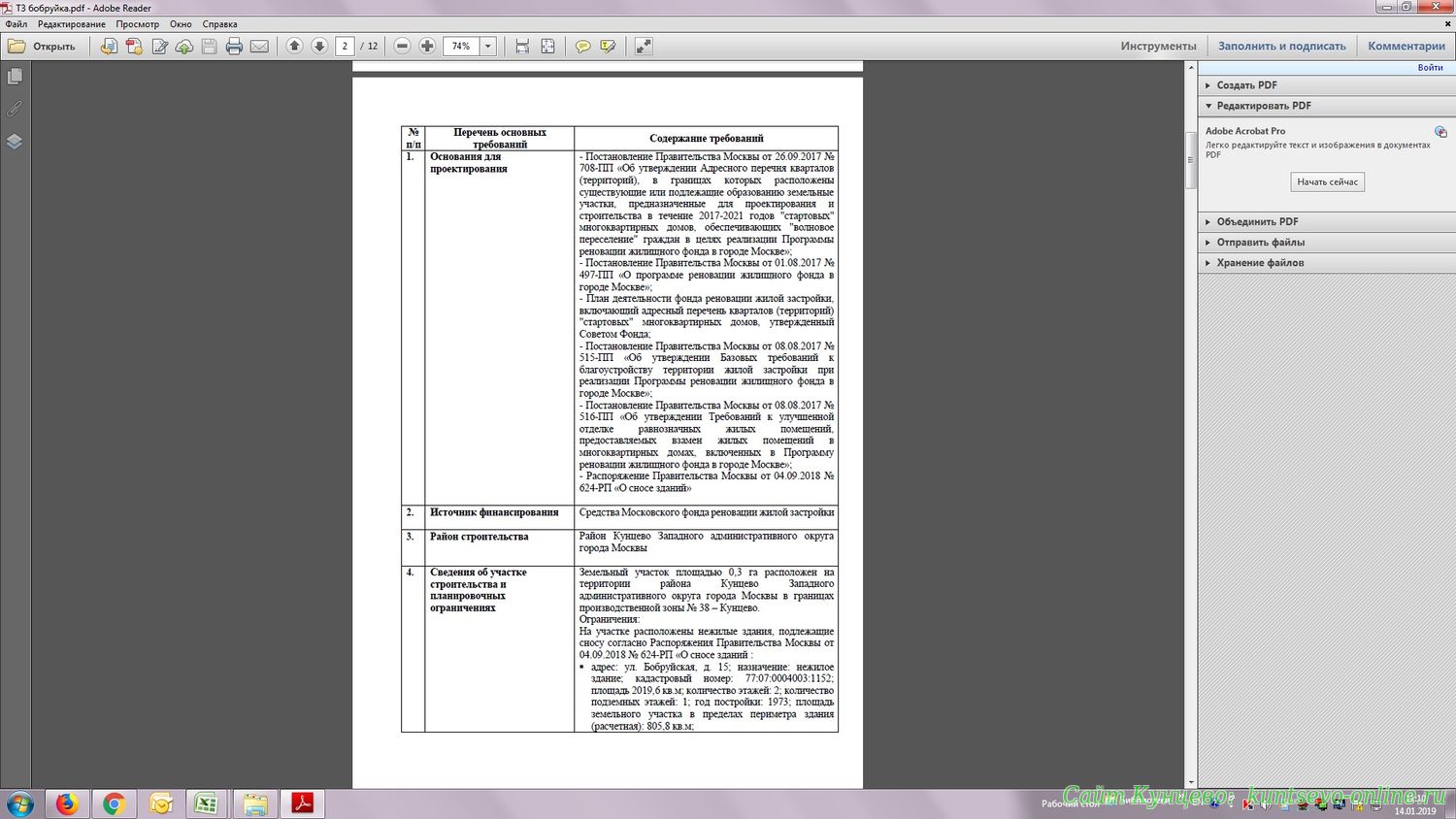Screen dimensions: 1456x819
Task: Add a sticky note comment
Action: click(x=582, y=47)
